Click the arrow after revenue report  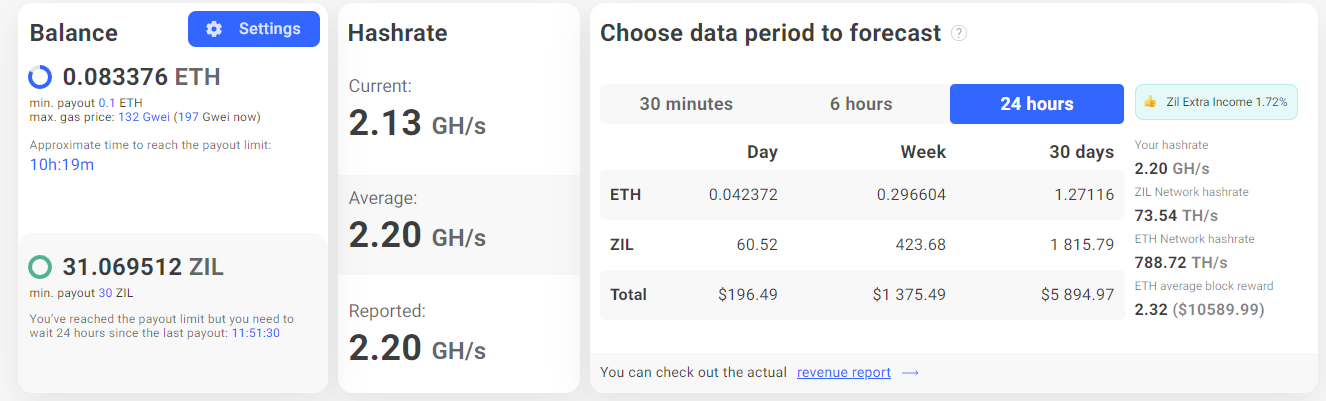tap(910, 373)
